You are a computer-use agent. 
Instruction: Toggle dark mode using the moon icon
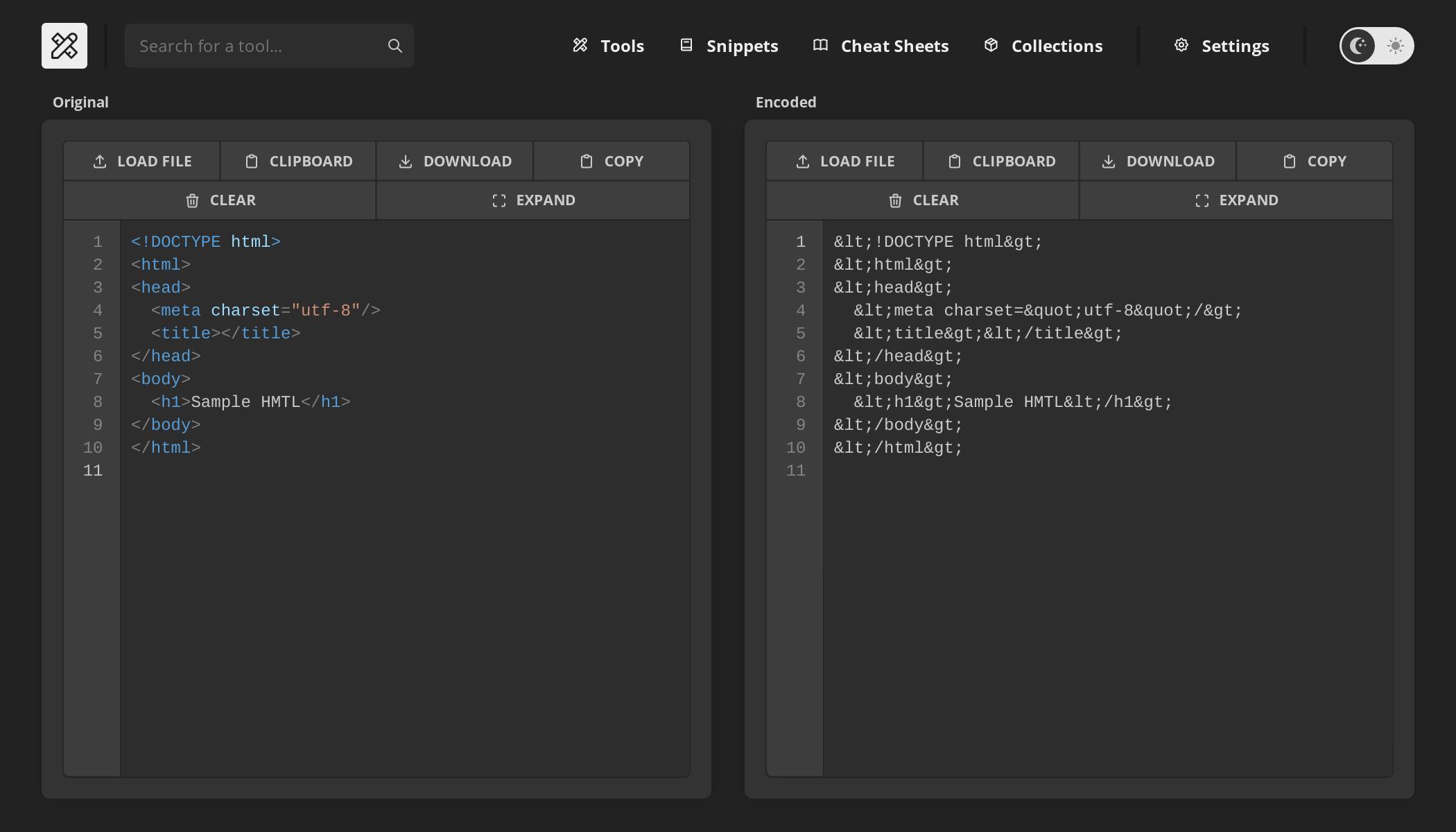[1358, 46]
